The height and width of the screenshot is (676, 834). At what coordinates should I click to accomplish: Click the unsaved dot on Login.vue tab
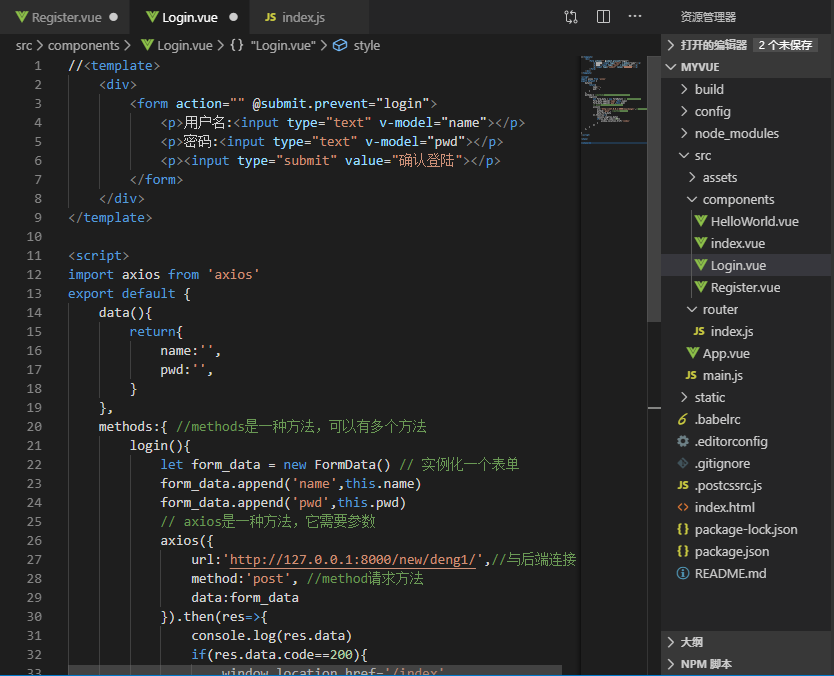232,18
